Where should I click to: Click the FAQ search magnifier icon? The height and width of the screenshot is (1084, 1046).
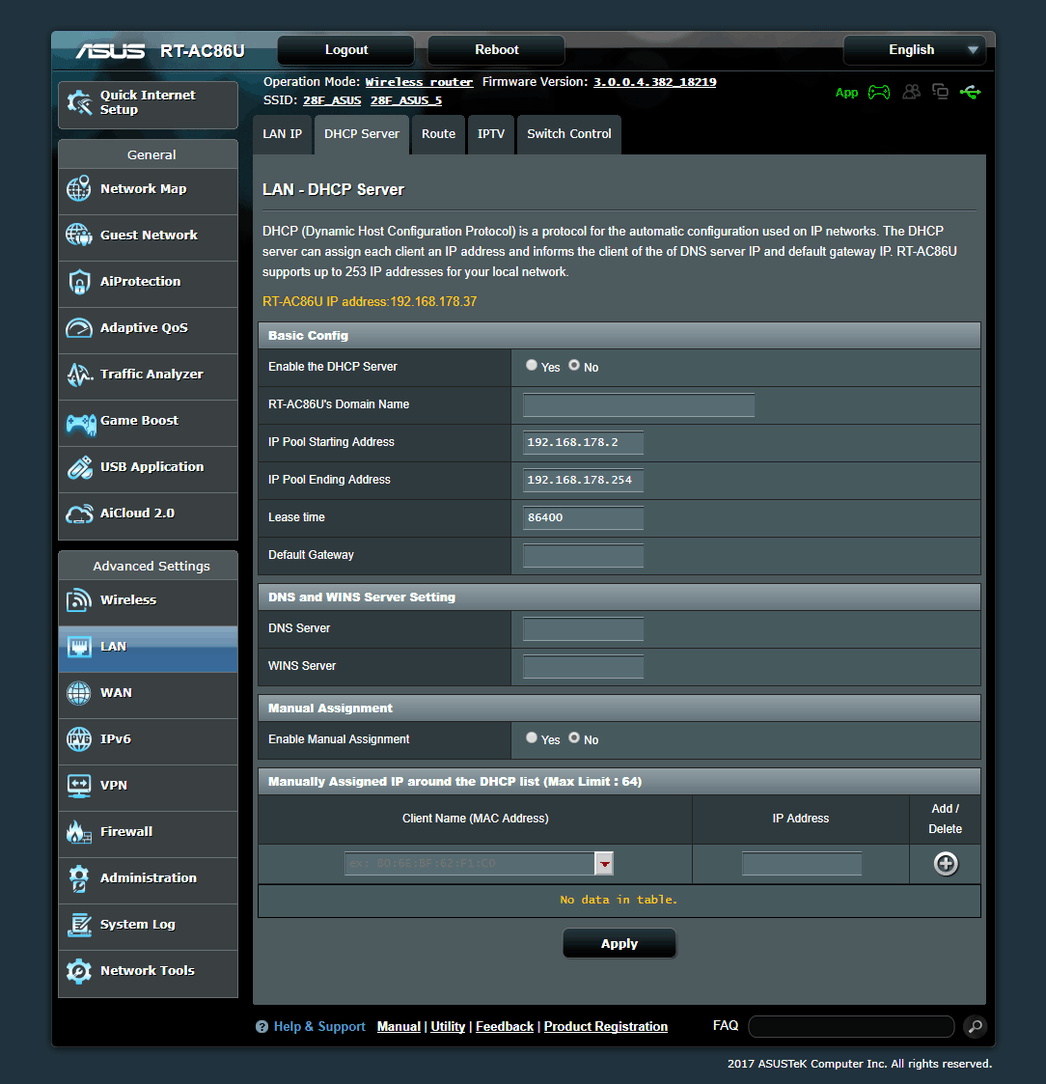click(x=975, y=1027)
